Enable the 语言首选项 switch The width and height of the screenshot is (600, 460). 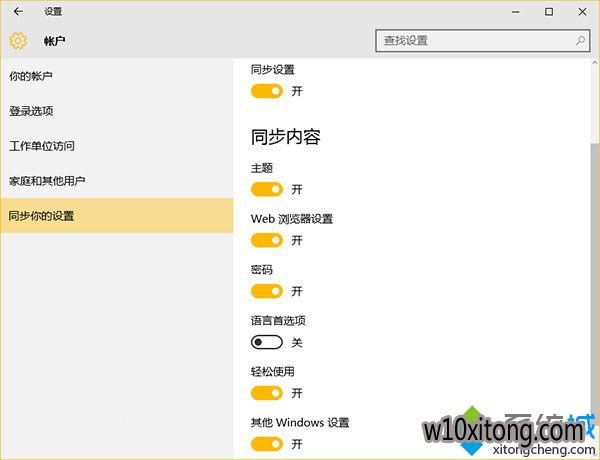[x=267, y=342]
